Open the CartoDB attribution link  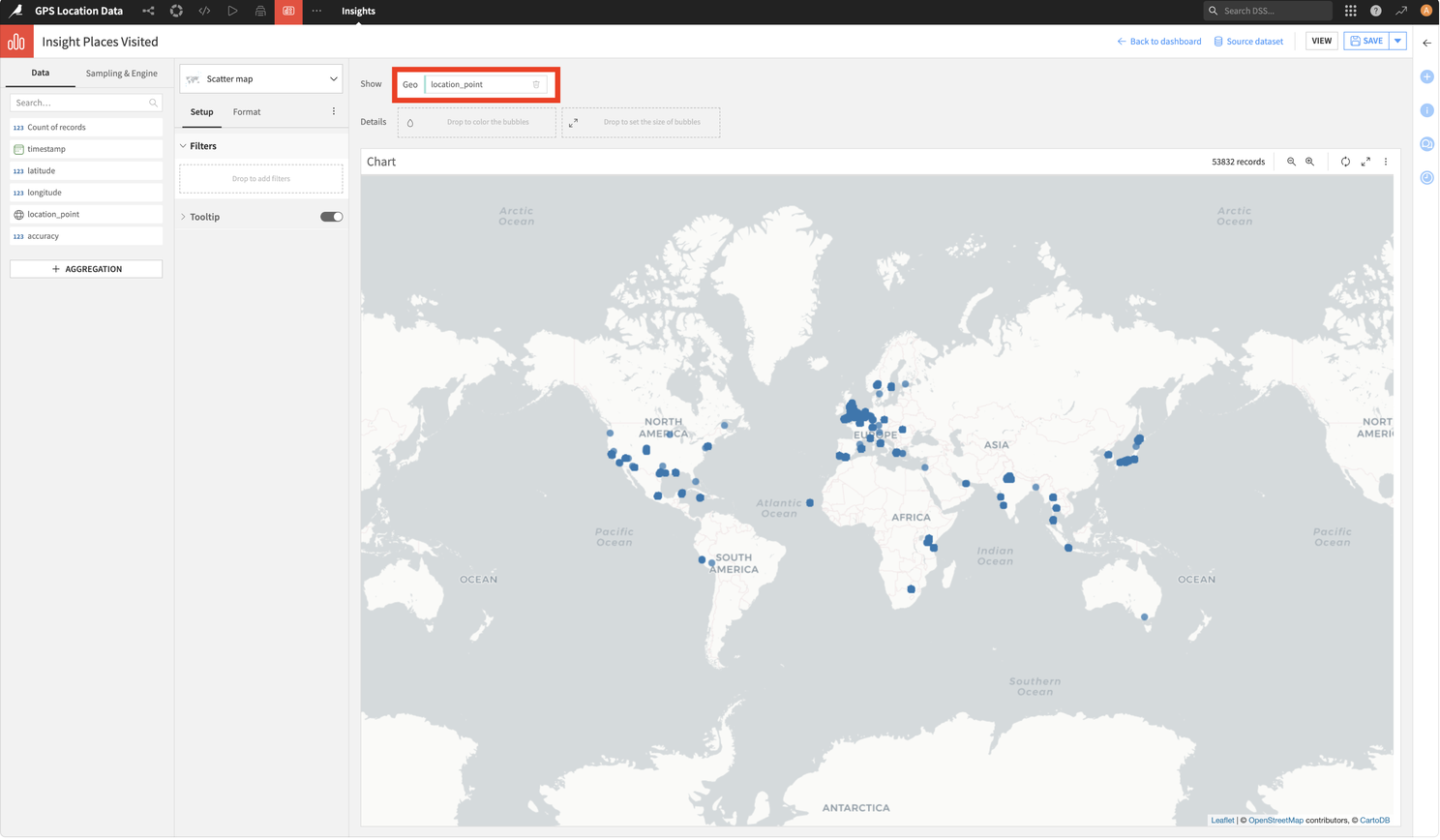click(1374, 820)
